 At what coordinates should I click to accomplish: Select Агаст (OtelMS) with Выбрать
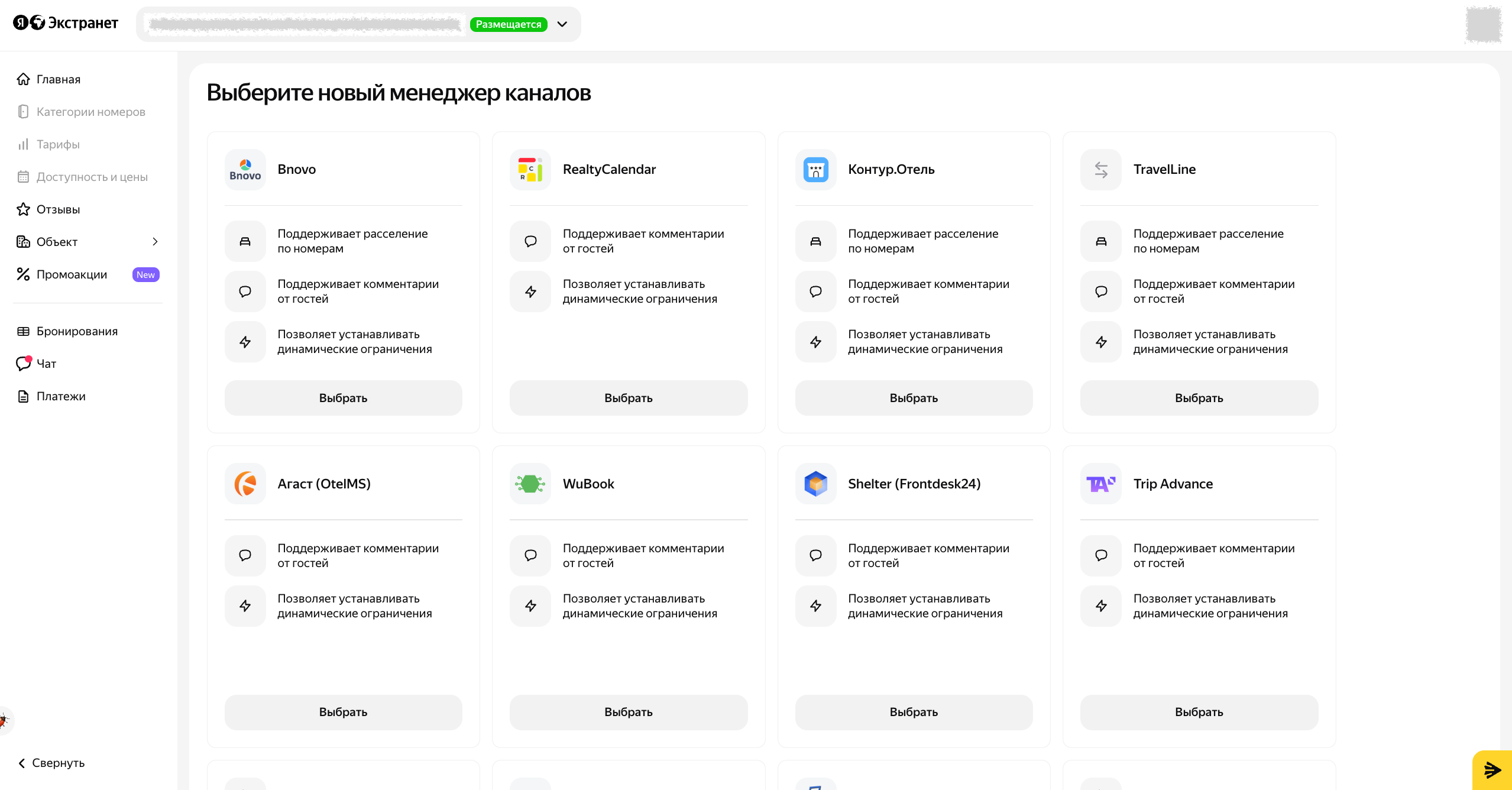(344, 712)
